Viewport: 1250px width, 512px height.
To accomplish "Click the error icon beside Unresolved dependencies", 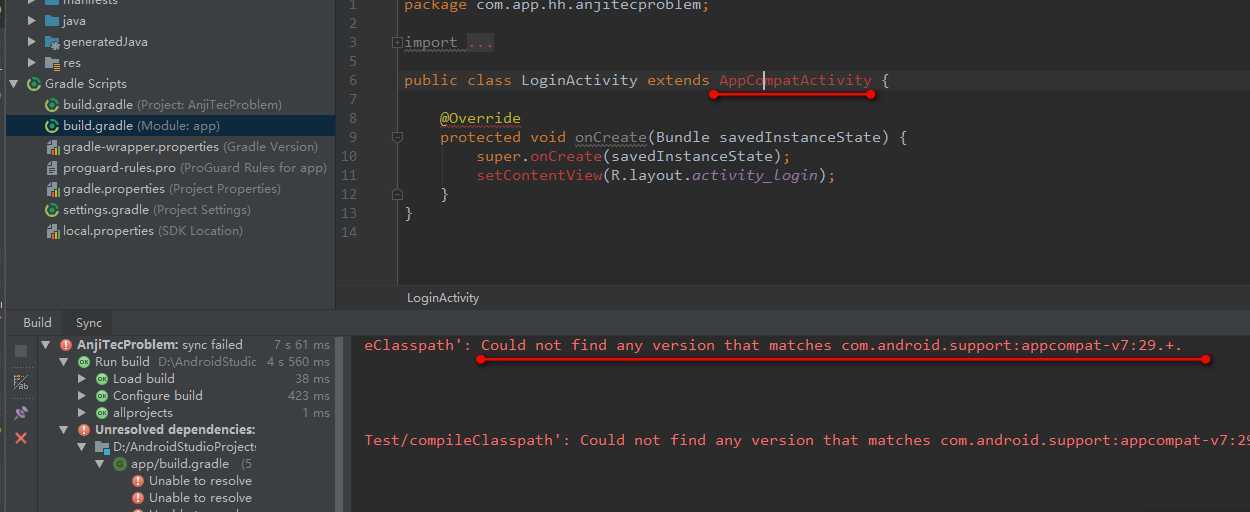I will [x=84, y=430].
